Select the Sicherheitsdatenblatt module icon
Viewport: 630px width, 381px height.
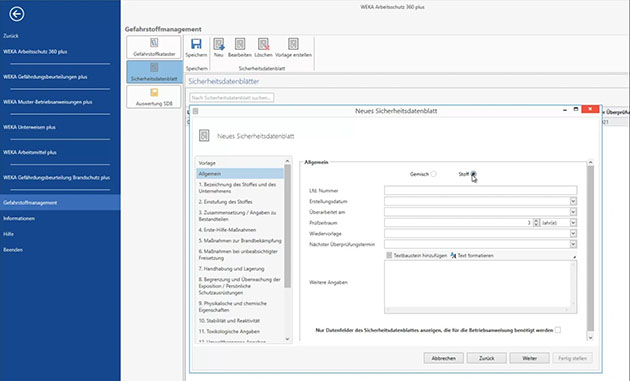pos(154,68)
